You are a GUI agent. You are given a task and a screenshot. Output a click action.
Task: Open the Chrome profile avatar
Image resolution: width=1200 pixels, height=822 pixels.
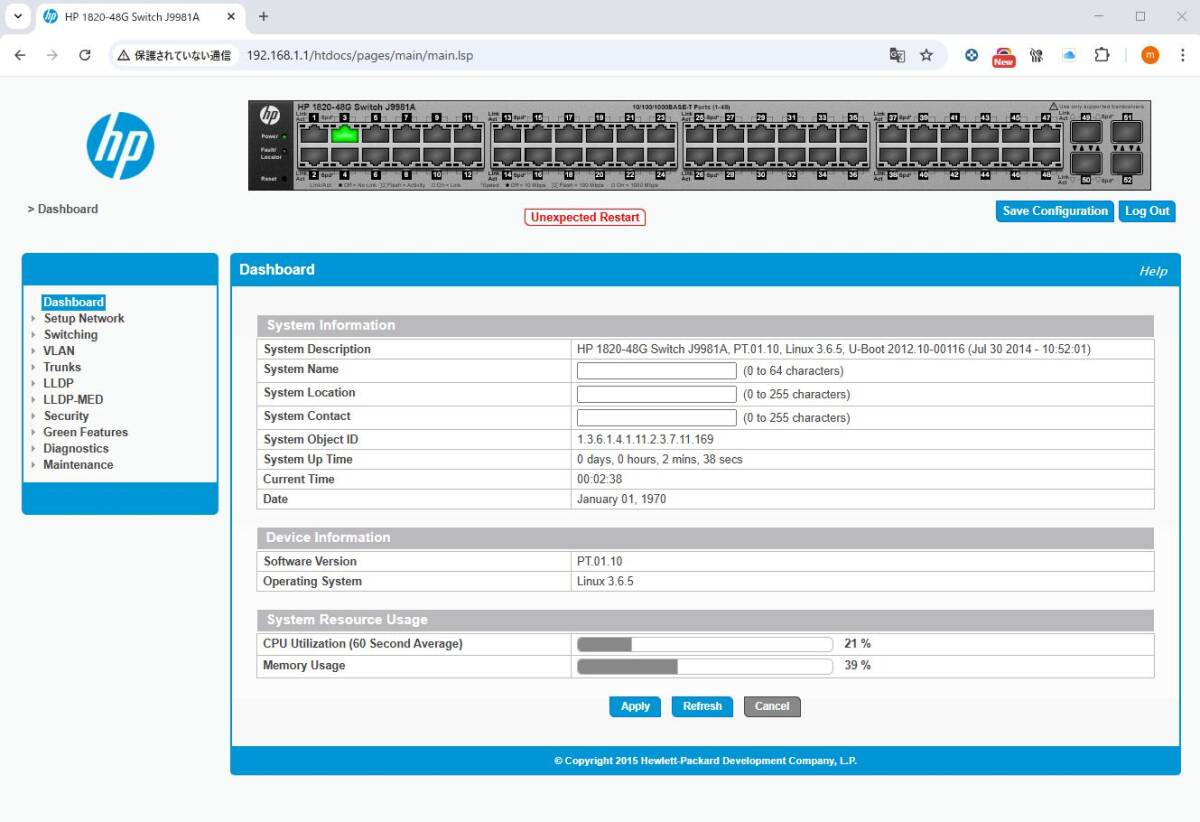pos(1150,55)
